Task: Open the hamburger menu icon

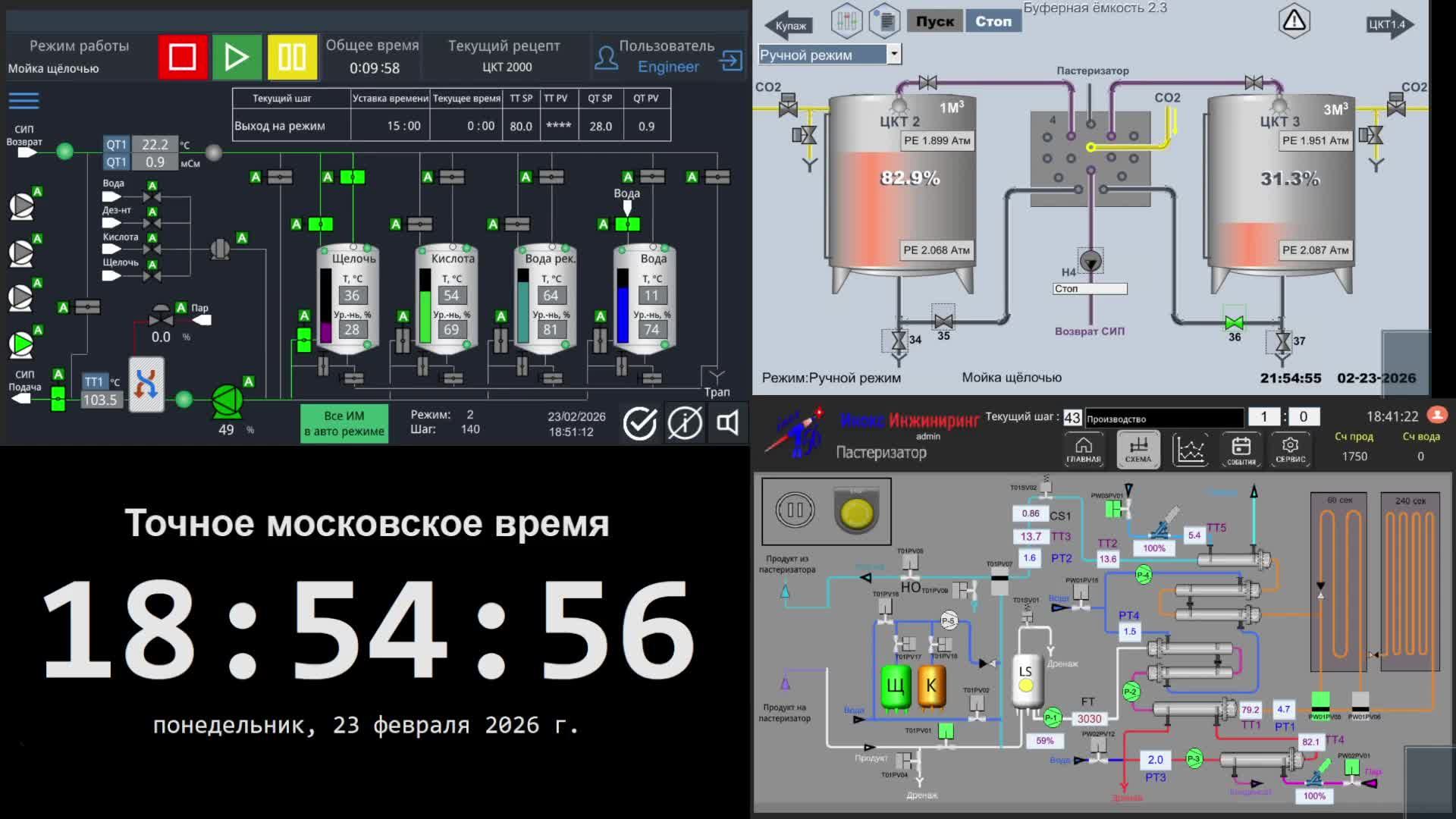Action: tap(24, 101)
